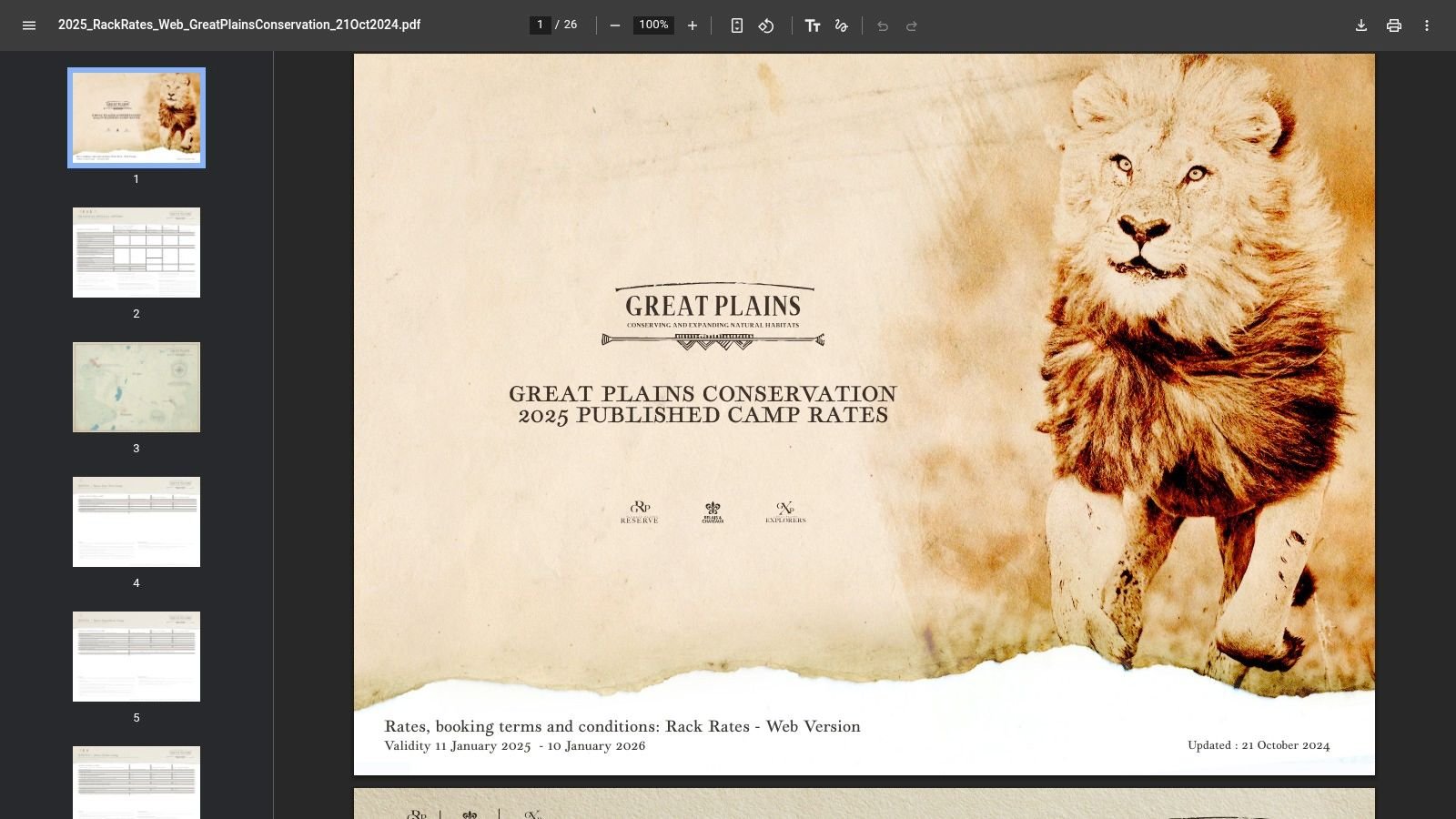
Task: Click 'Updated : 21 October 2024' text
Action: tap(1259, 745)
